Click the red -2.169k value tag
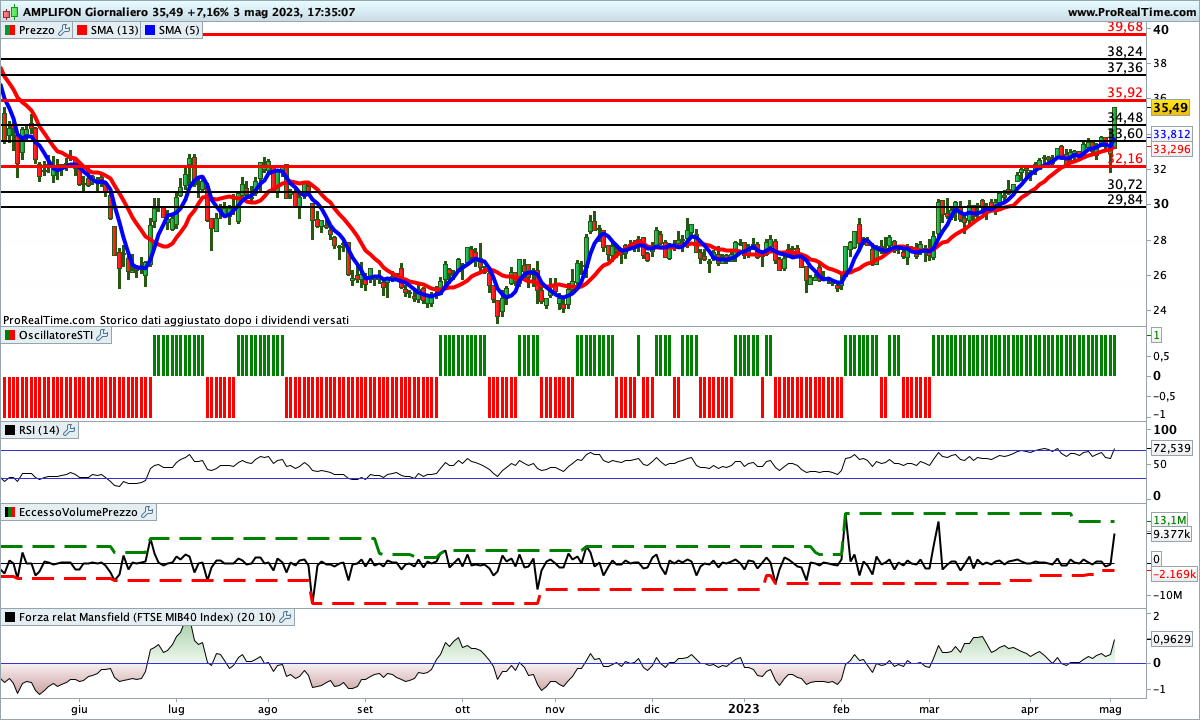 coord(1173,574)
